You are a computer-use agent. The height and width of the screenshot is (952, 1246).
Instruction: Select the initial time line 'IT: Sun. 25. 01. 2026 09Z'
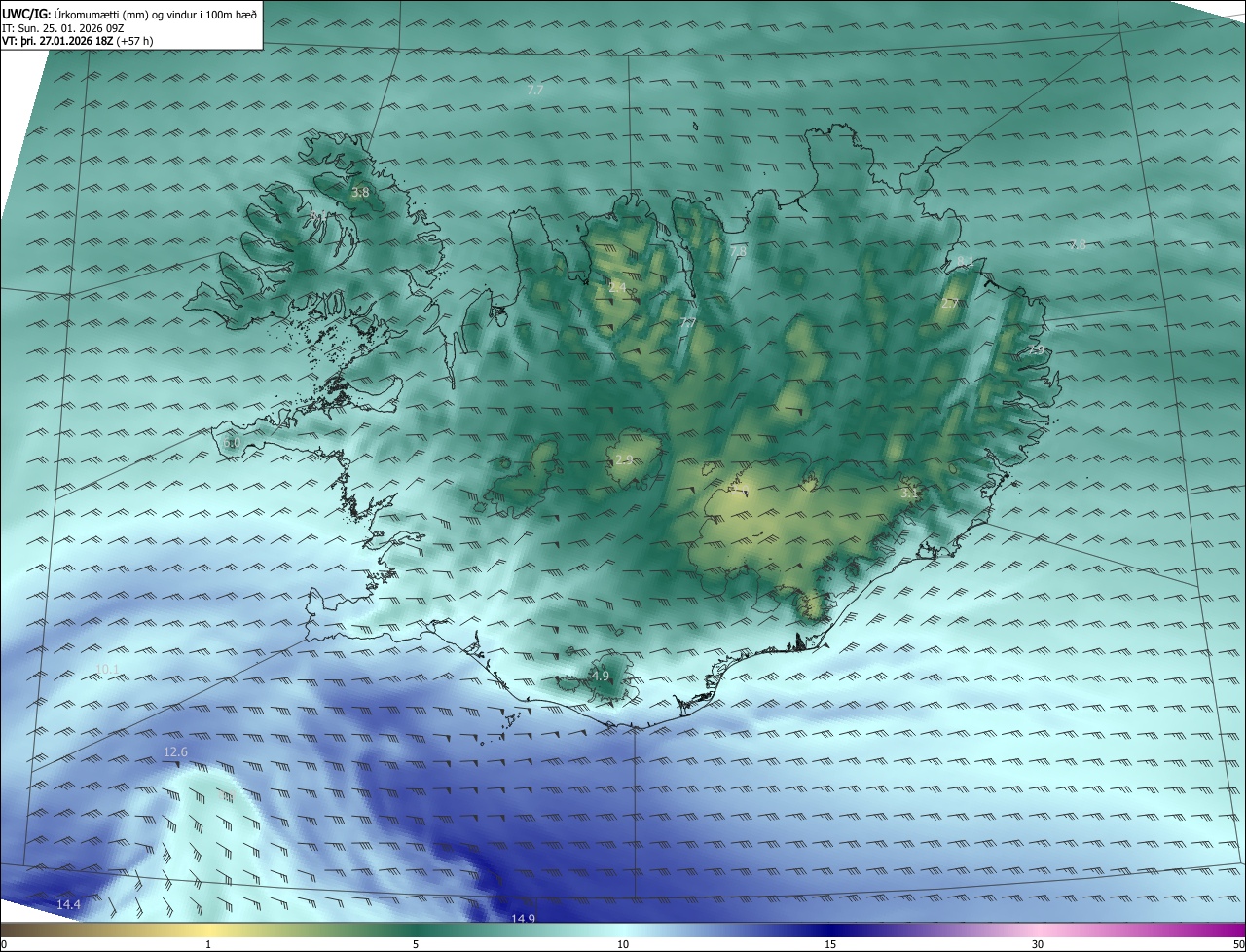point(63,27)
